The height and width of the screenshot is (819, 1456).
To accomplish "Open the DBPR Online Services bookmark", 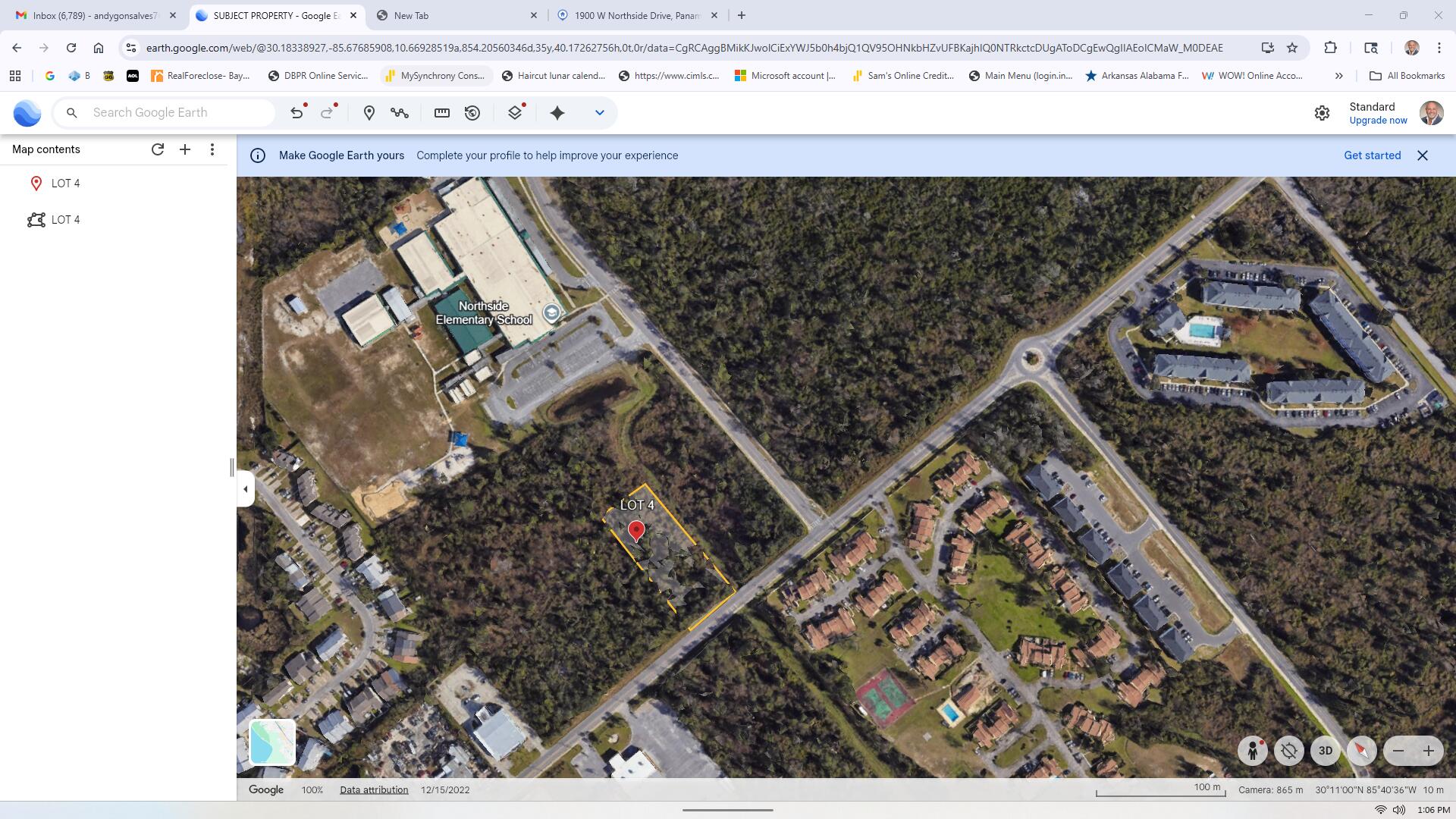I will pyautogui.click(x=318, y=76).
